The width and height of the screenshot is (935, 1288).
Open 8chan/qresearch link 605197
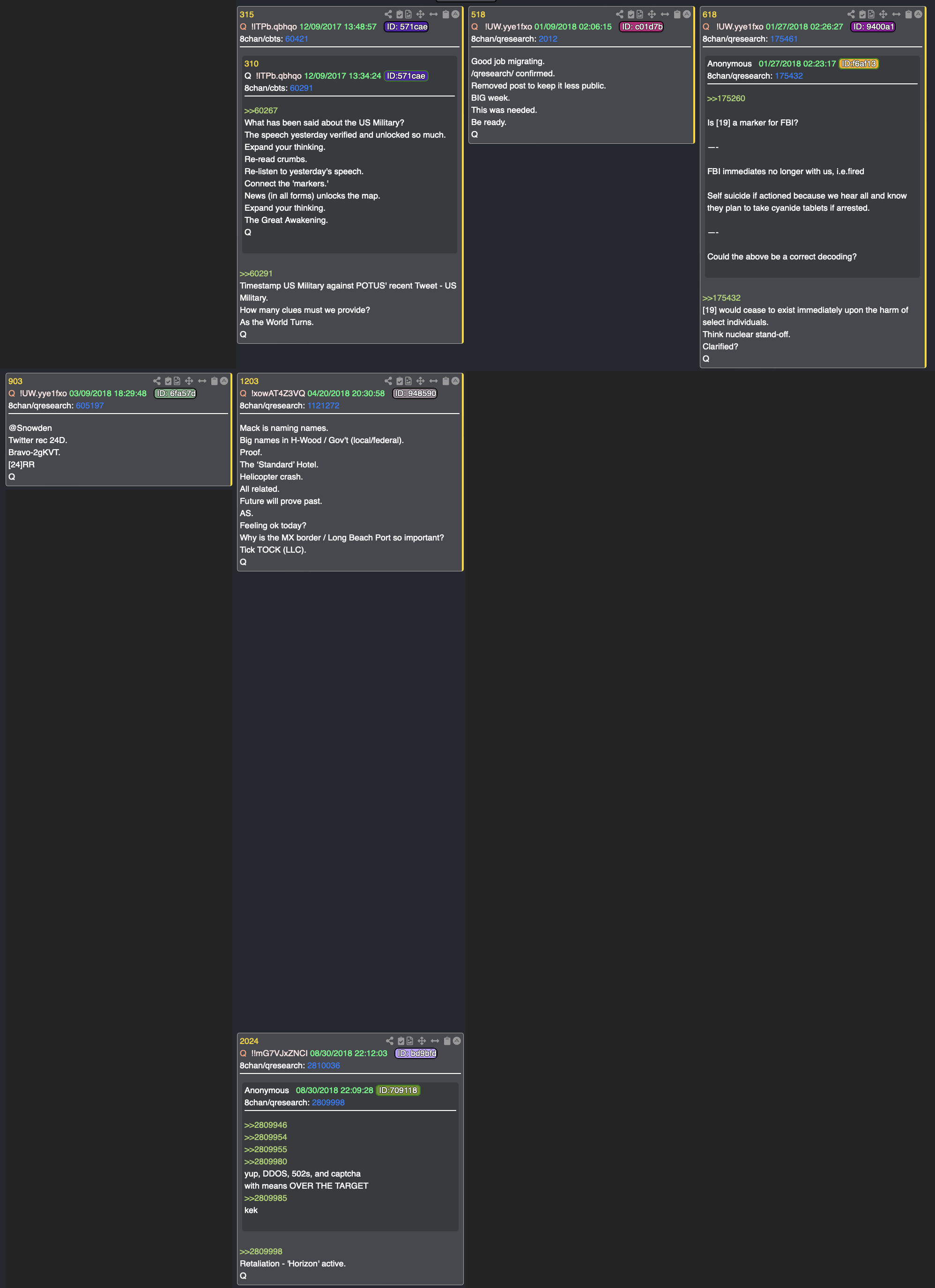[90, 406]
